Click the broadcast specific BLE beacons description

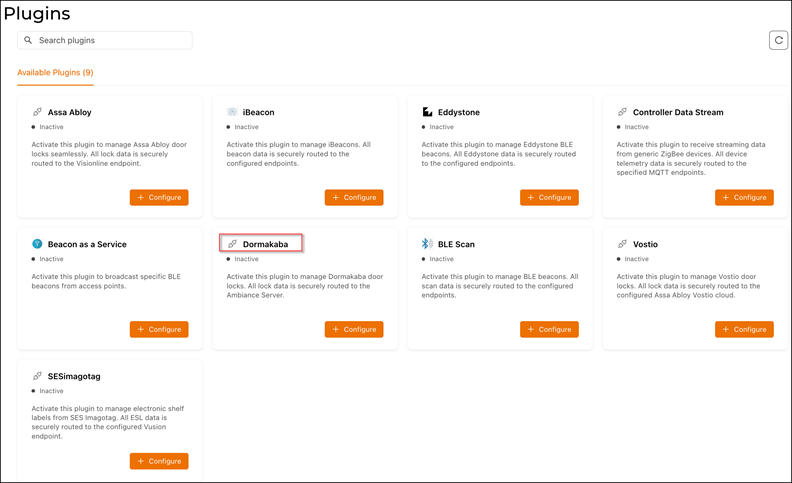[106, 281]
